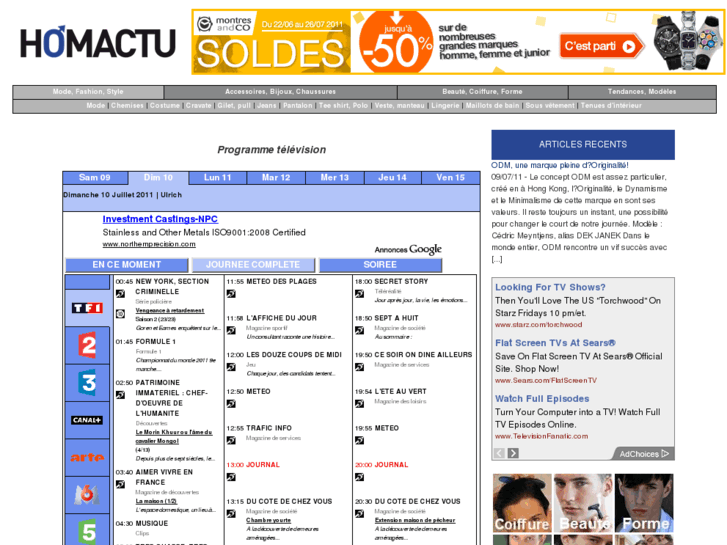Select the Arte channel logo

(87, 457)
